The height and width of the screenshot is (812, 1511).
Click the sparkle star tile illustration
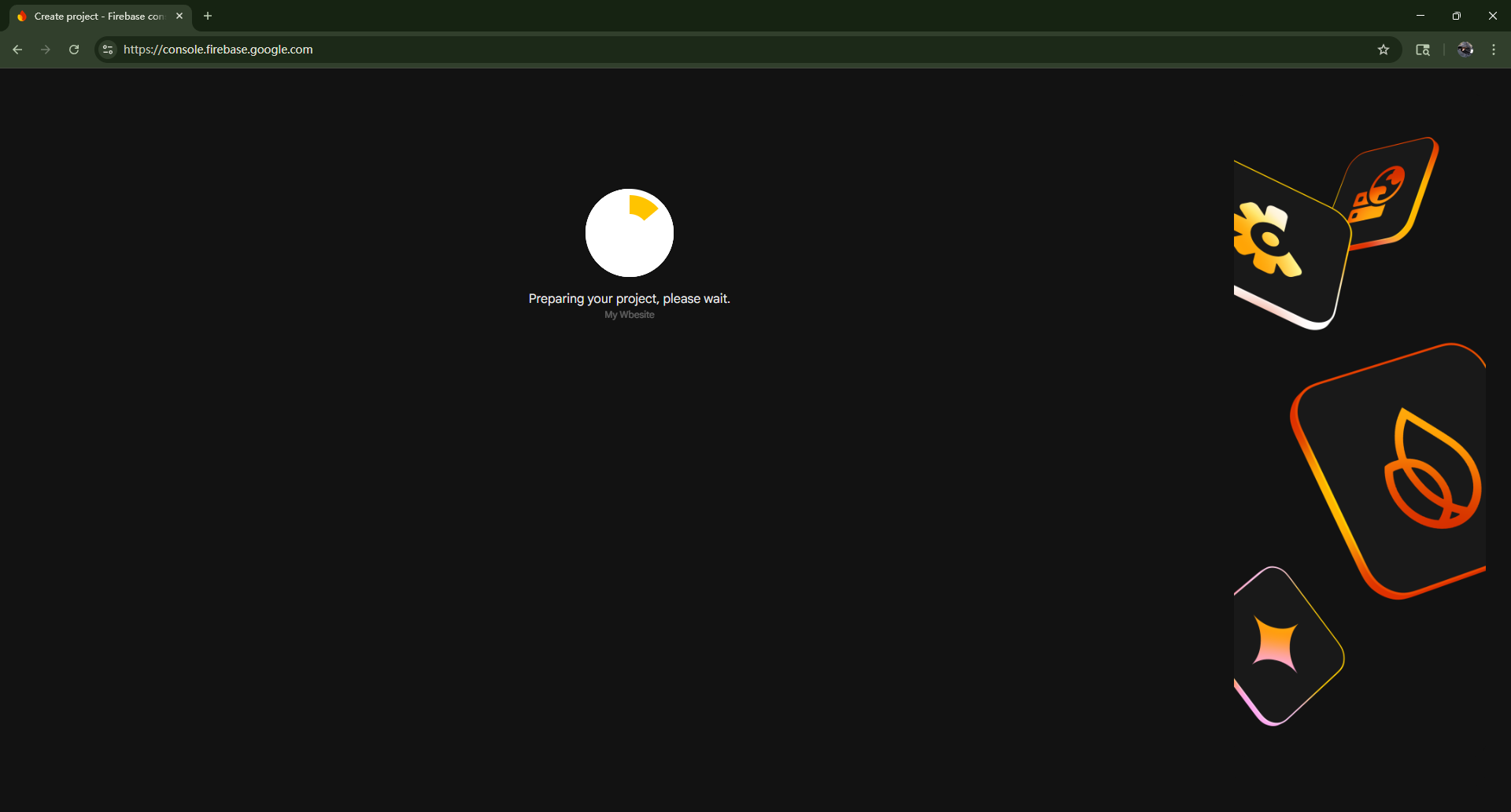[1279, 645]
